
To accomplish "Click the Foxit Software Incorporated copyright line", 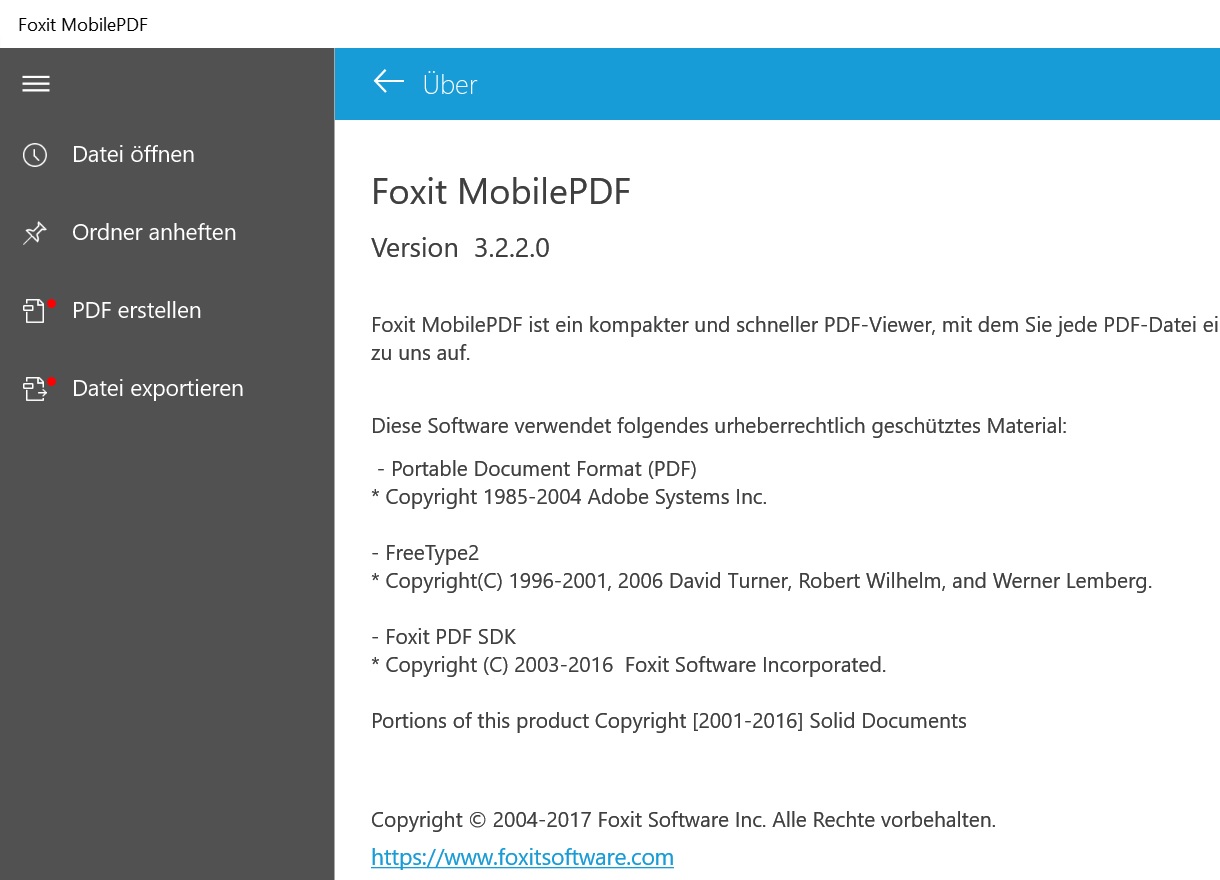I will click(x=629, y=664).
